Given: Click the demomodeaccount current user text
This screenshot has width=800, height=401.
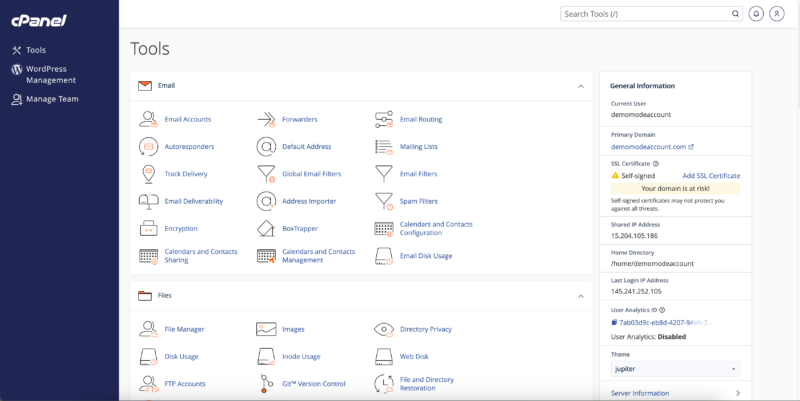Looking at the screenshot, I should 641,115.
